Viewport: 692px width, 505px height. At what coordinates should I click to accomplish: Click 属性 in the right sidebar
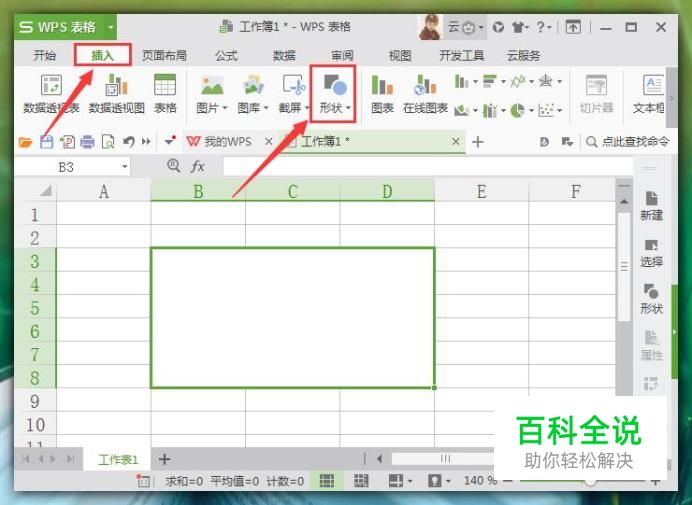[651, 346]
